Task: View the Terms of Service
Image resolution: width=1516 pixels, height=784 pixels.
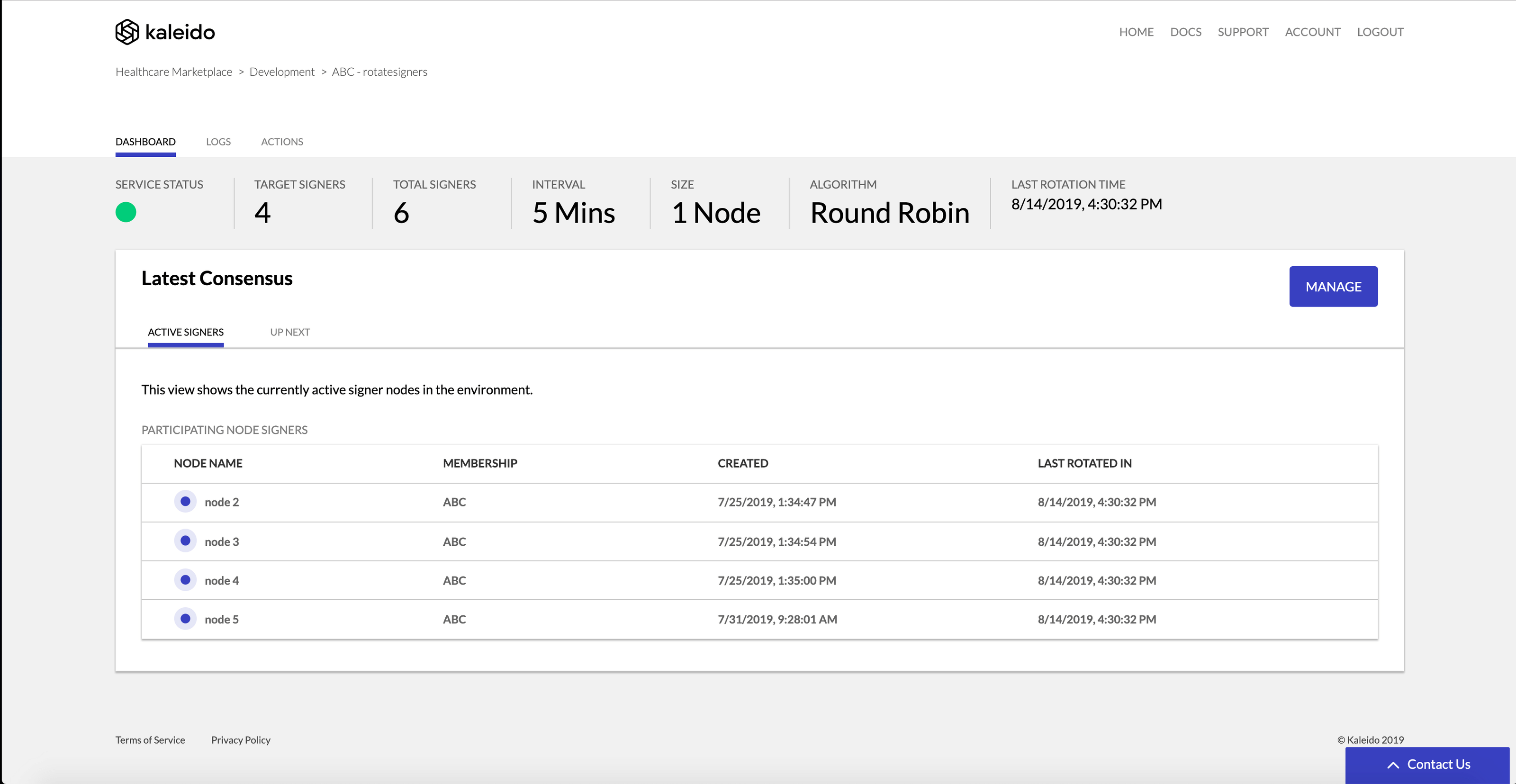Action: [150, 740]
